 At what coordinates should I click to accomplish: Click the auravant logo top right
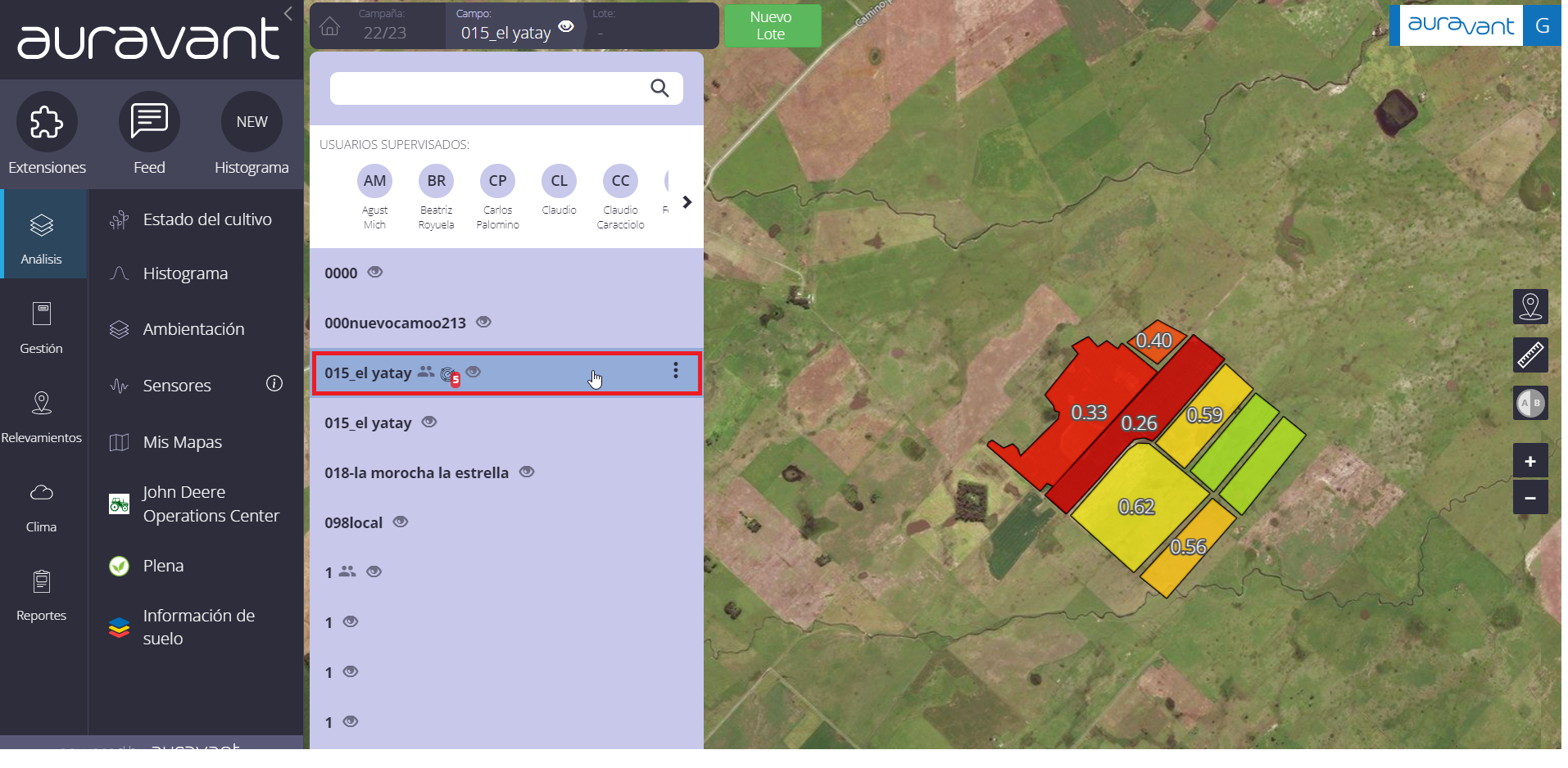pos(1461,25)
